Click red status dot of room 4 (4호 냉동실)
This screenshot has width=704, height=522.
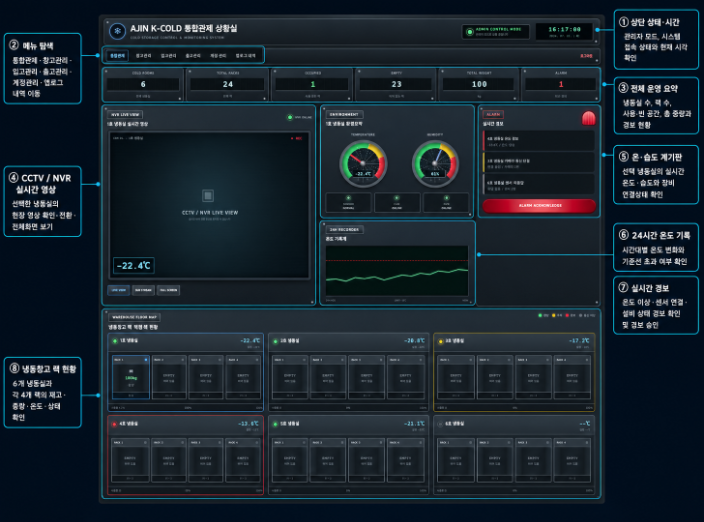[x=114, y=424]
